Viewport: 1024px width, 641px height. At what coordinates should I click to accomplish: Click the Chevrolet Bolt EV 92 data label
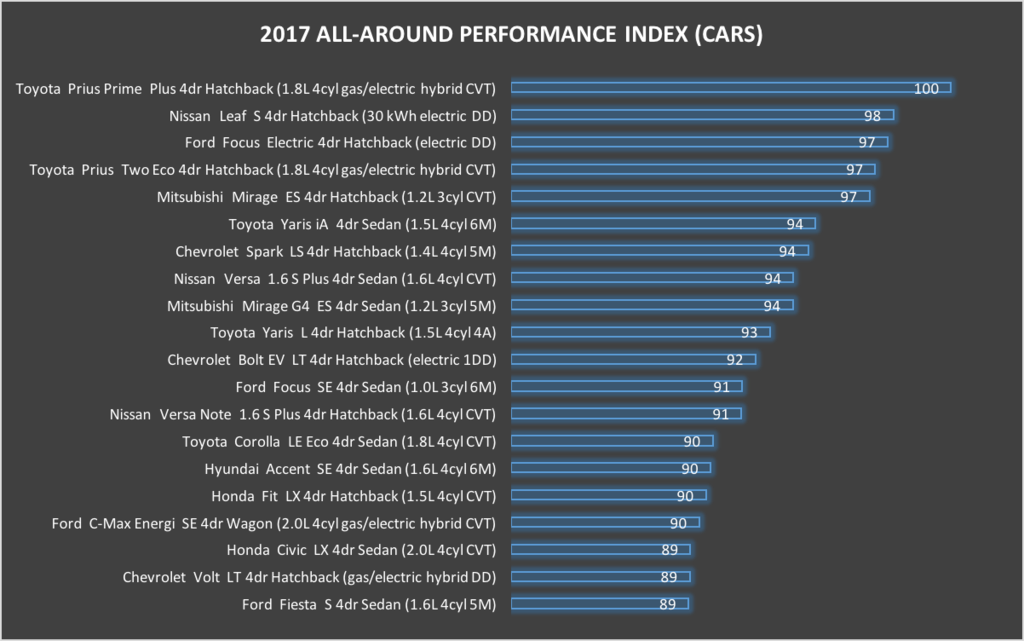[735, 359]
